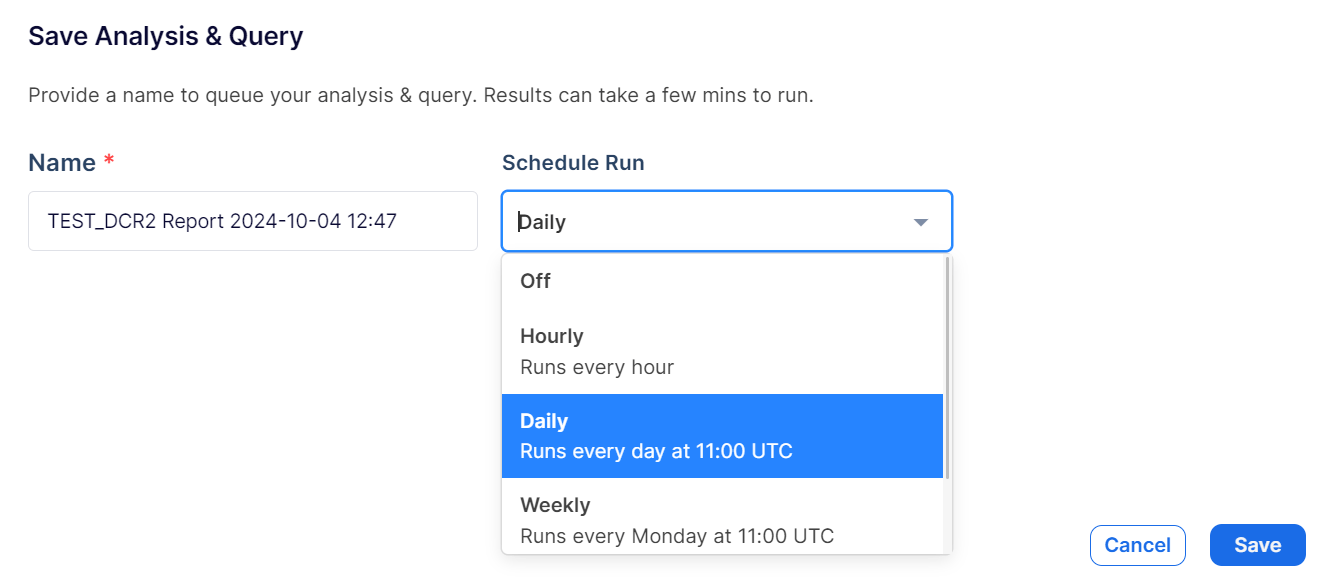This screenshot has width=1334, height=580.
Task: Click the Name field label
Action: pos(62,162)
